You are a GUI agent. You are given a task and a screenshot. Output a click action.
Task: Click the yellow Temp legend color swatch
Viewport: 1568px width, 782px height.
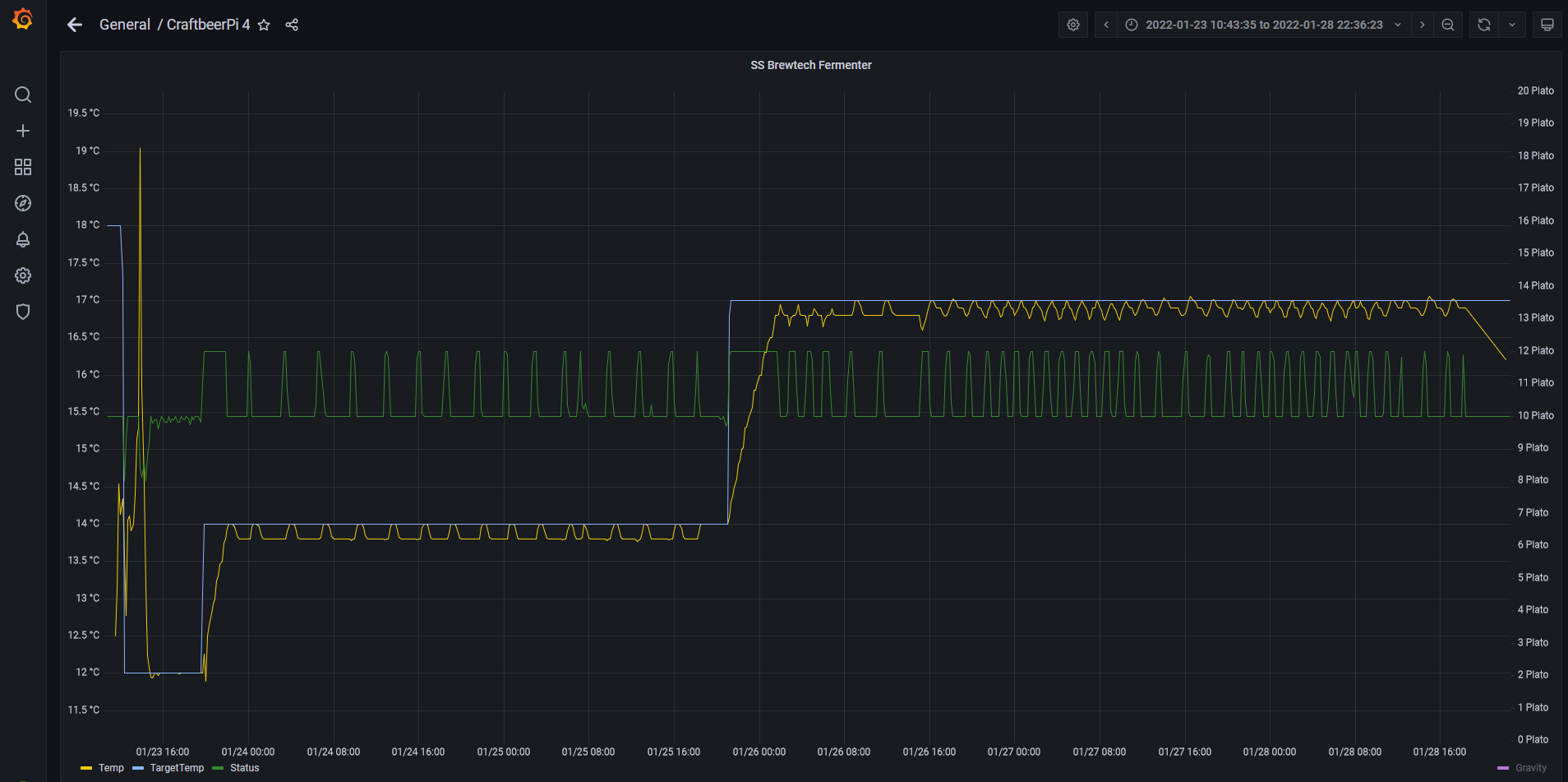pyautogui.click(x=86, y=768)
